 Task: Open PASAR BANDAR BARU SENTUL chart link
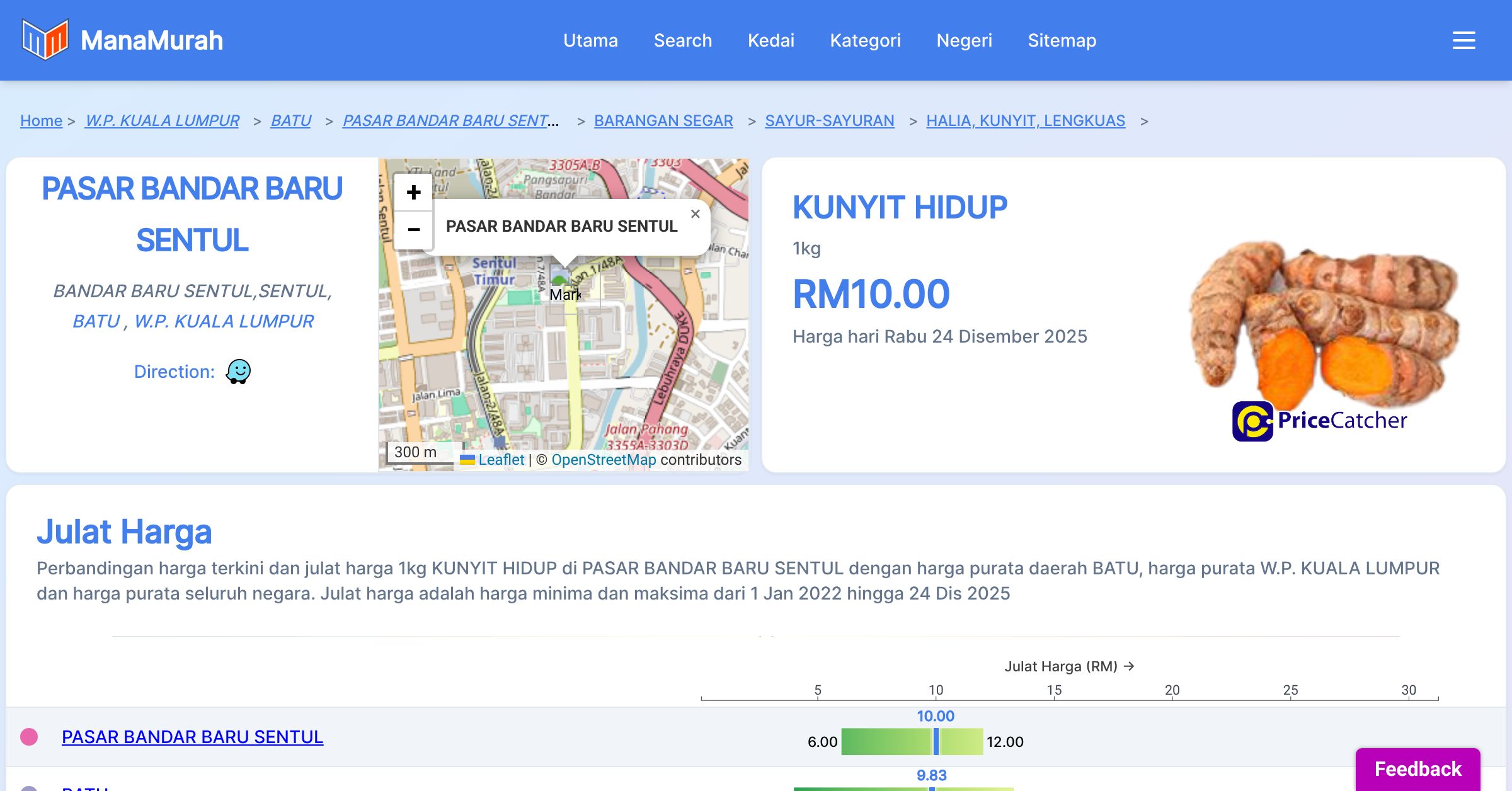pyautogui.click(x=192, y=736)
